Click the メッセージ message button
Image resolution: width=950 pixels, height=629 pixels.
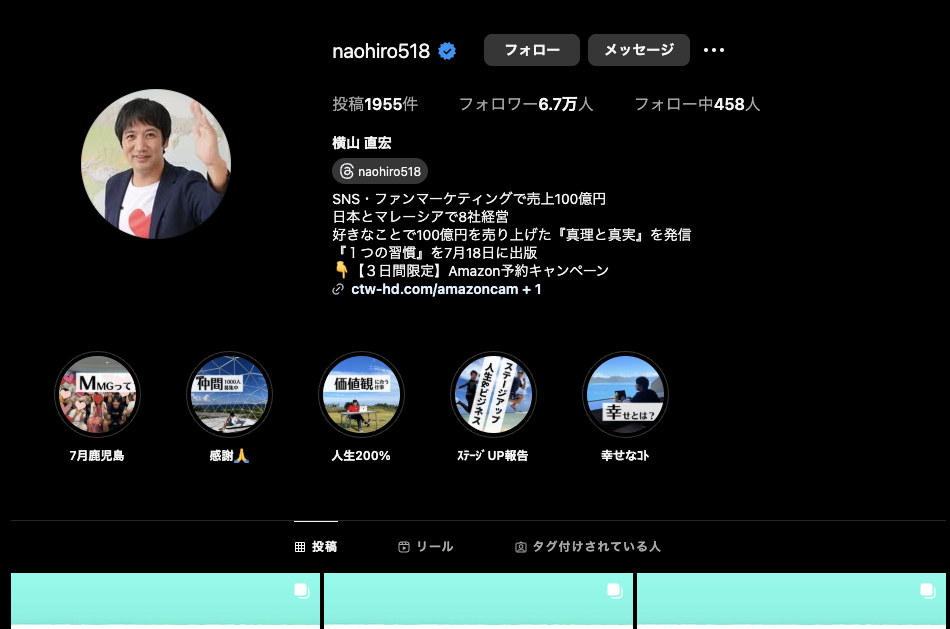(638, 50)
